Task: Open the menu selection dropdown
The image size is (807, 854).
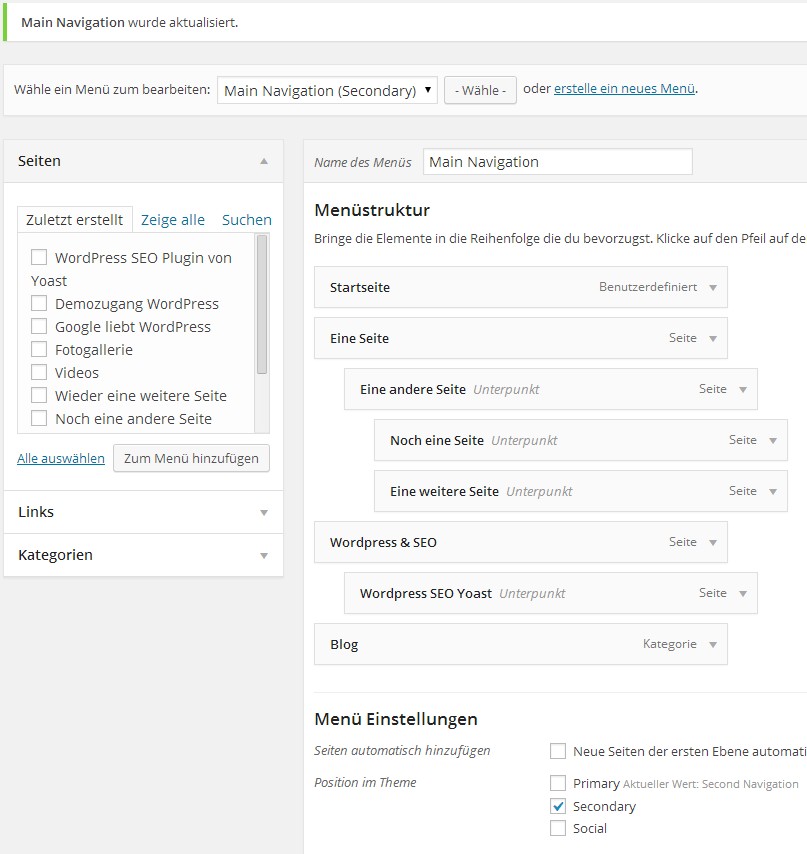Action: coord(327,90)
